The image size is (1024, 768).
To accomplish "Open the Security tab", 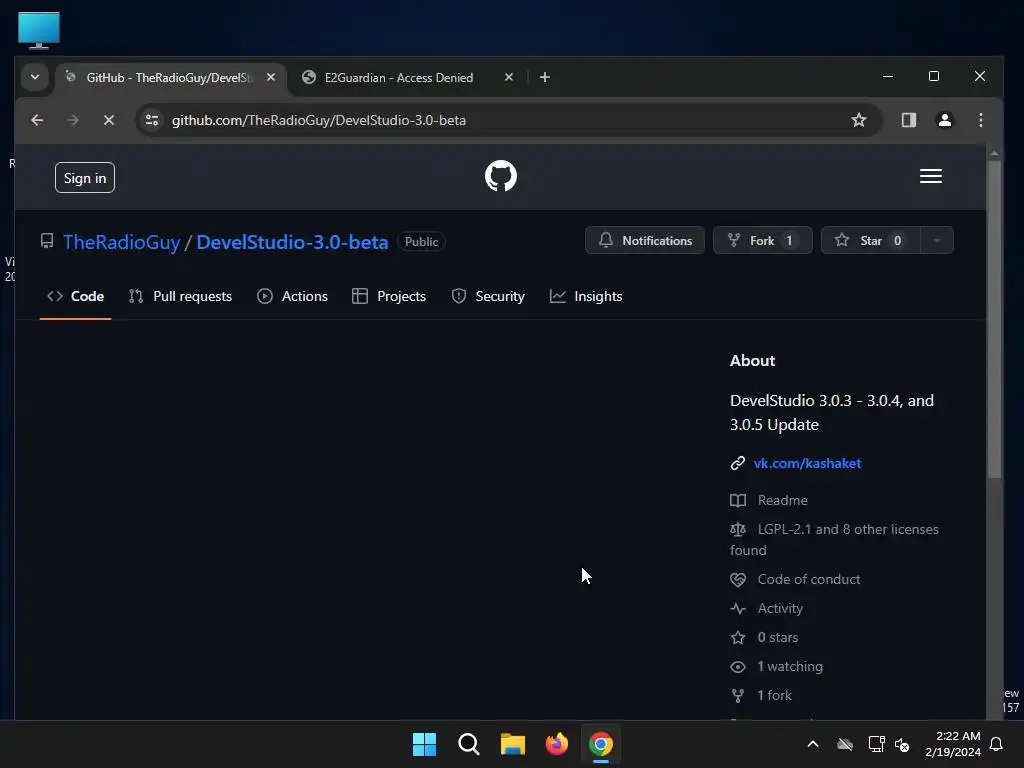I will [x=488, y=296].
